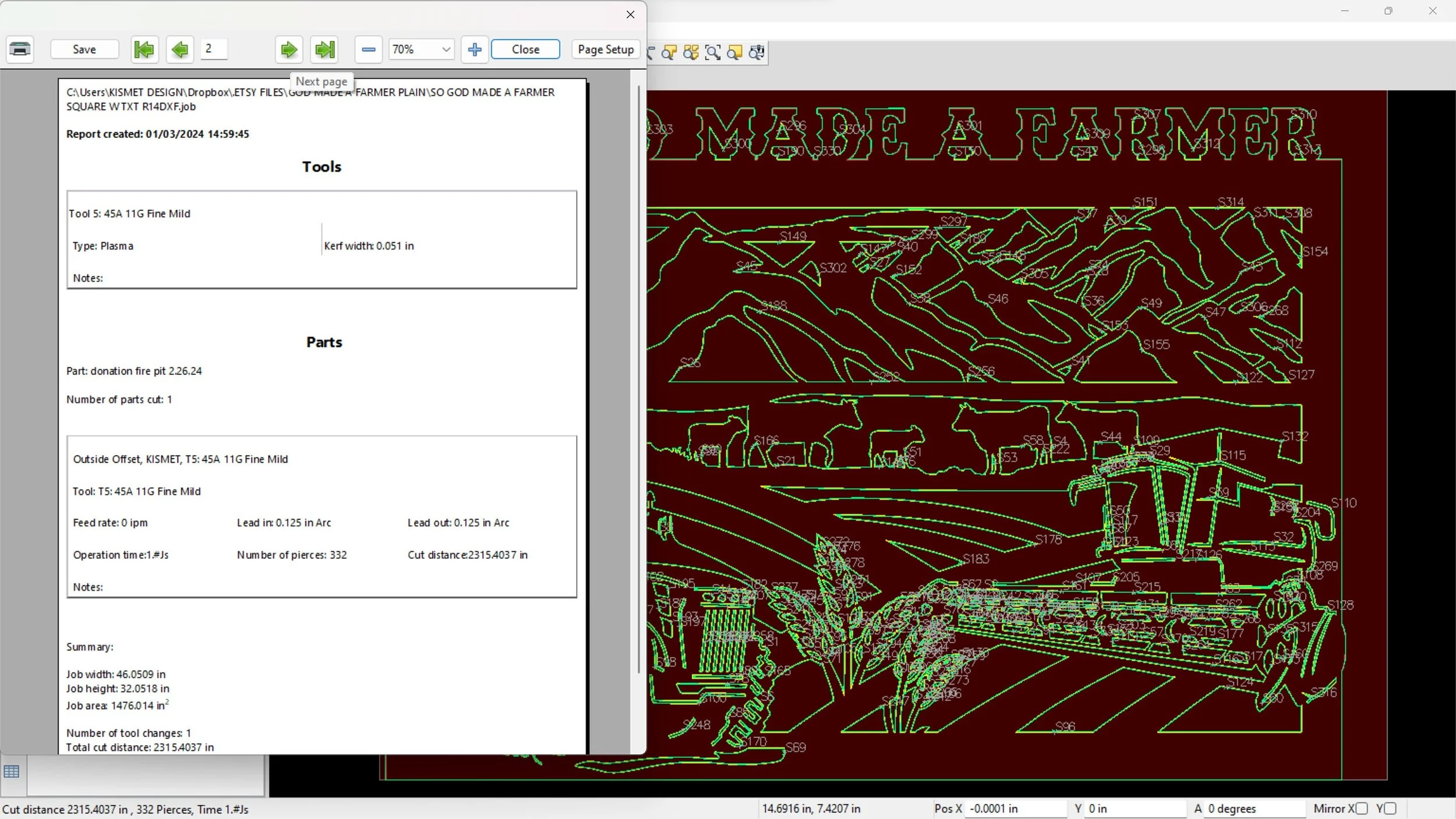The width and height of the screenshot is (1456, 819).
Task: Click zoom to machine view icon
Action: [x=757, y=53]
